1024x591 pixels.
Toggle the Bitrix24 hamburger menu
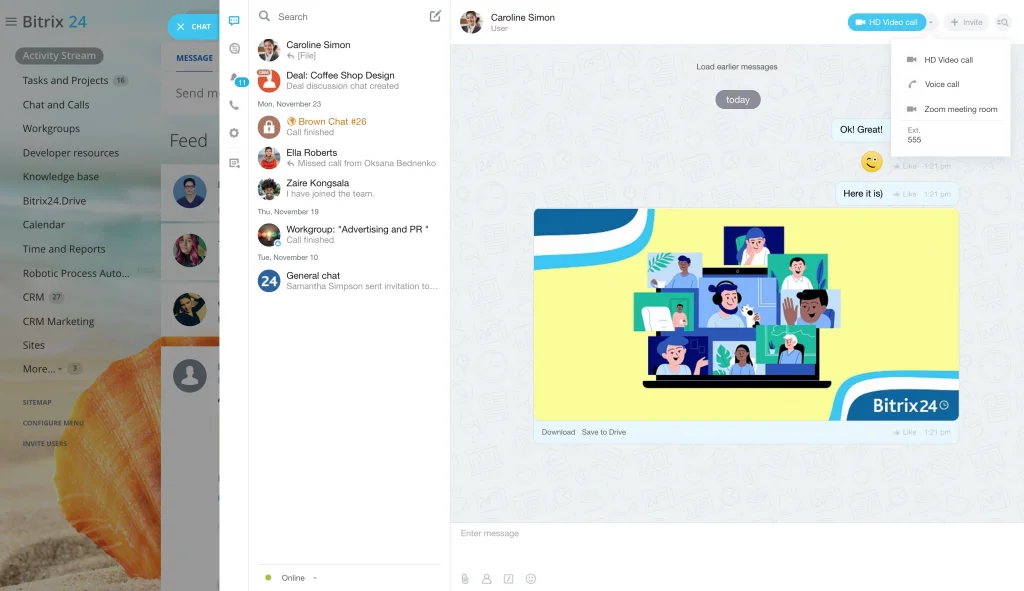click(11, 22)
